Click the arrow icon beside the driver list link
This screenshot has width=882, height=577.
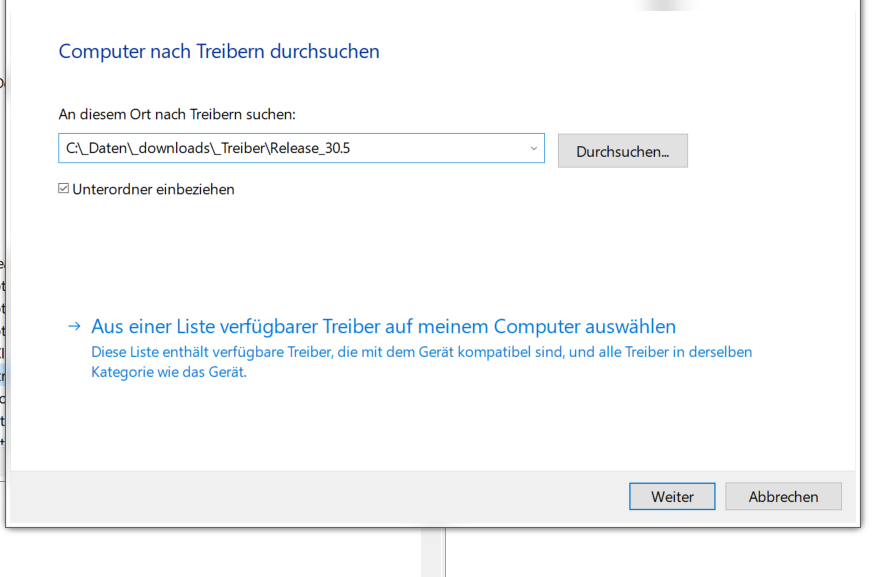[x=74, y=326]
